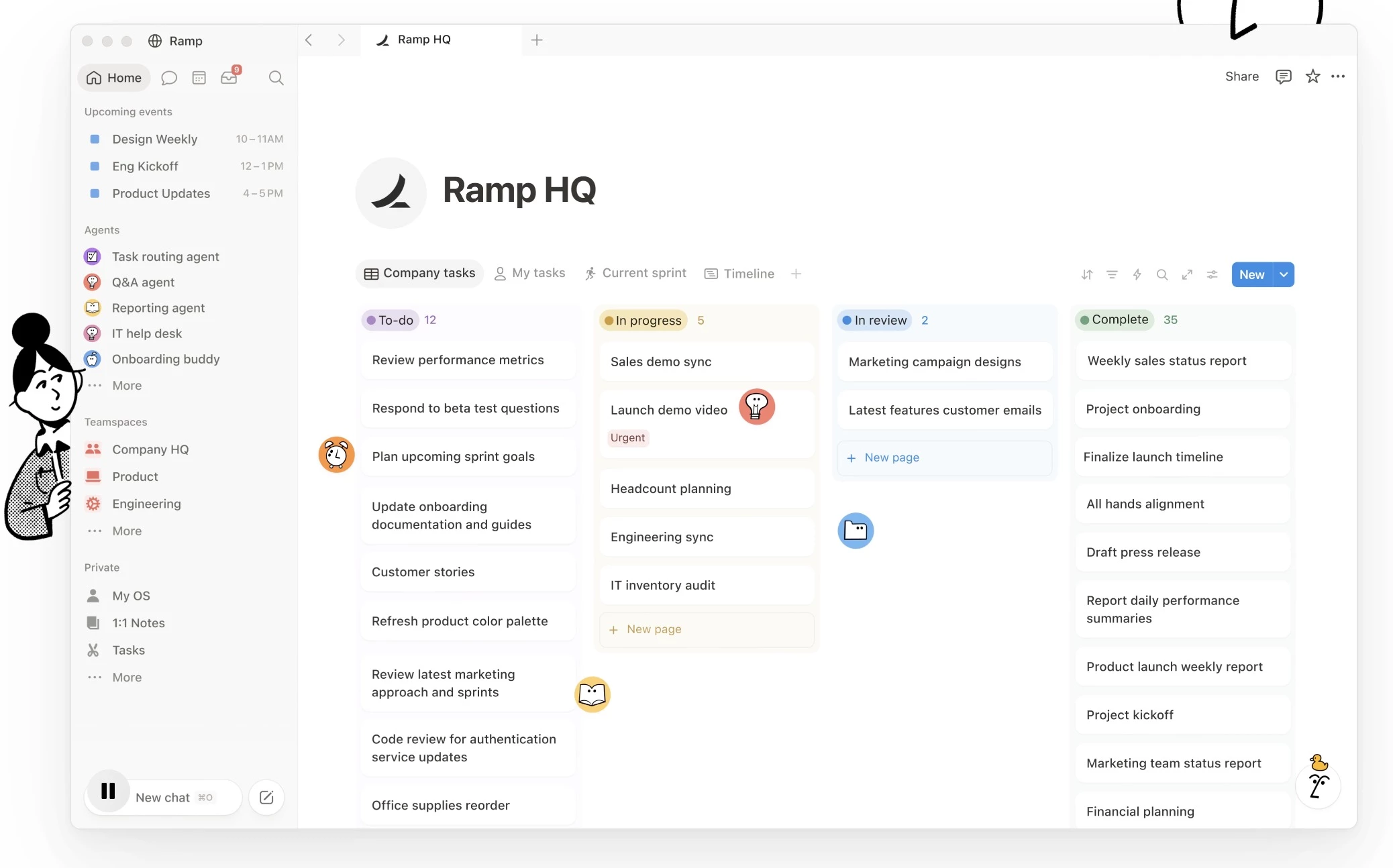
Task: Open dropdown arrow on the New button
Action: pos(1284,274)
